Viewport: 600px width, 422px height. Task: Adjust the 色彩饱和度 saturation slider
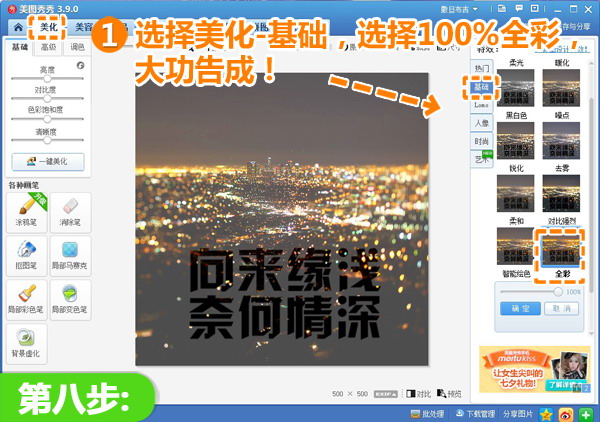47,119
